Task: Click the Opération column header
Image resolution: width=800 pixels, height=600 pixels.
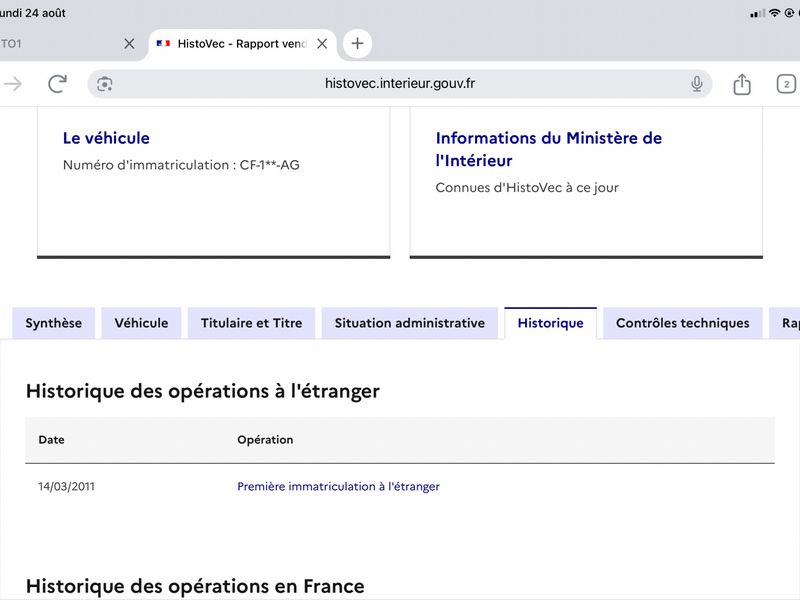Action: point(265,440)
